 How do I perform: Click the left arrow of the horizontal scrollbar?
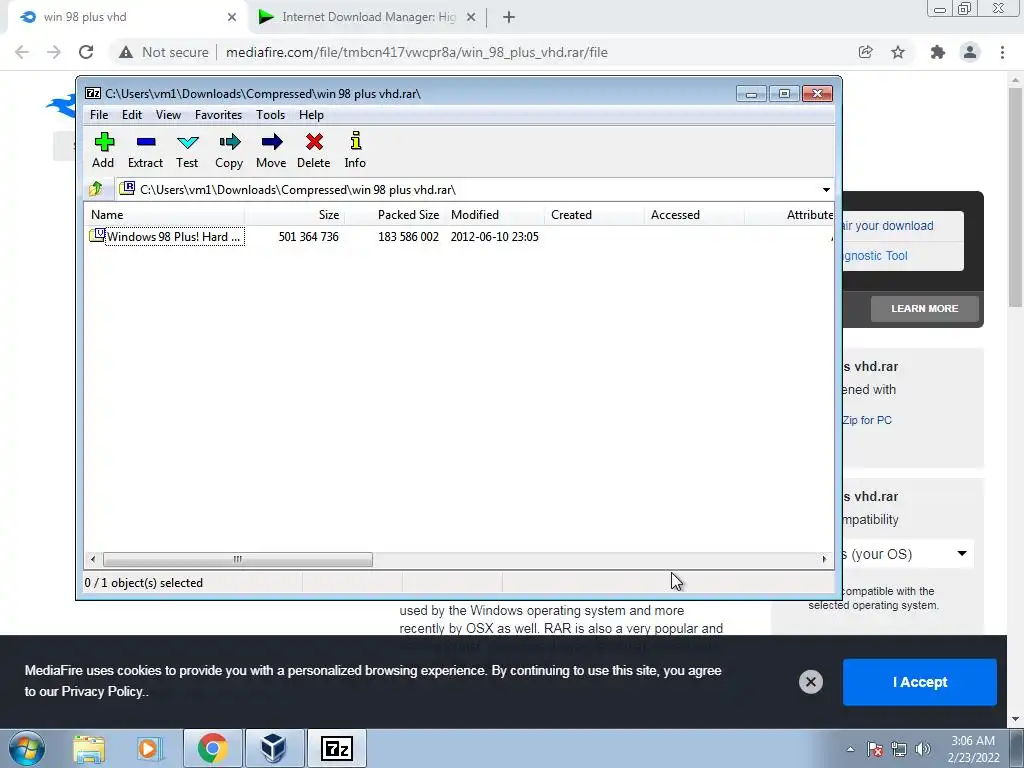coord(93,559)
